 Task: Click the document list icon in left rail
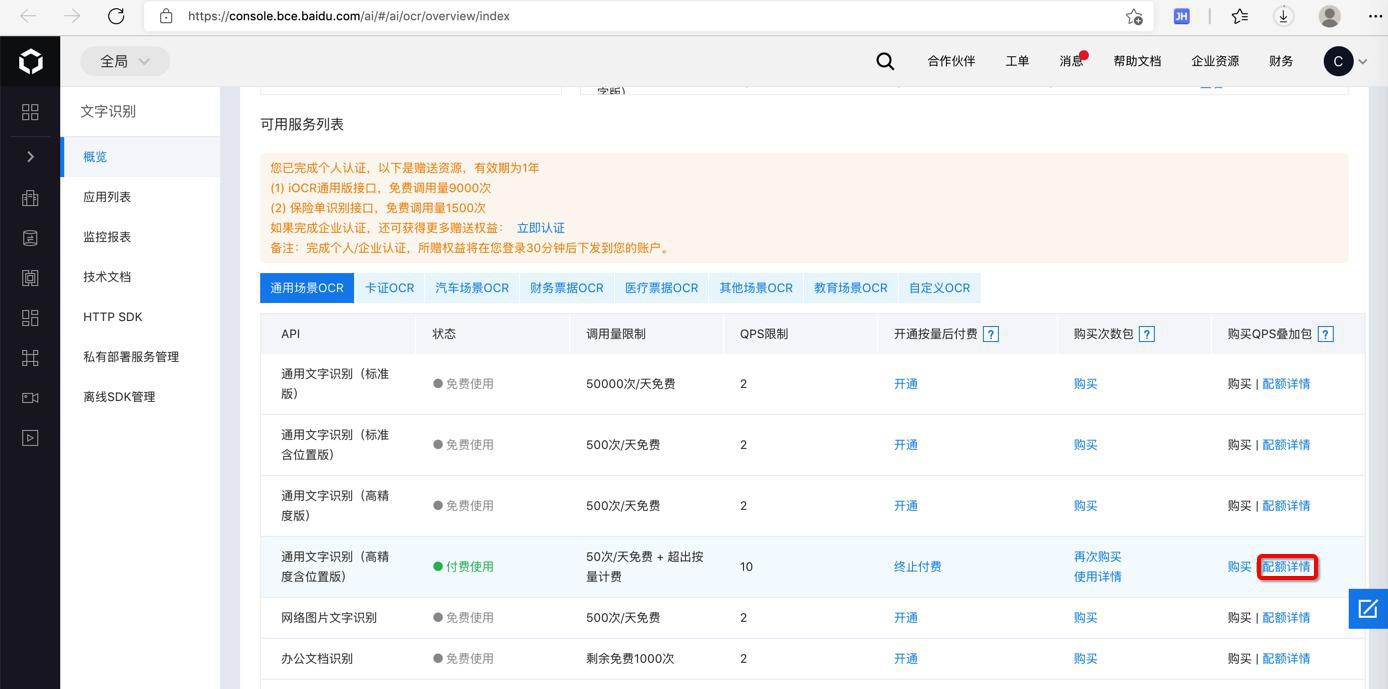tap(30, 237)
